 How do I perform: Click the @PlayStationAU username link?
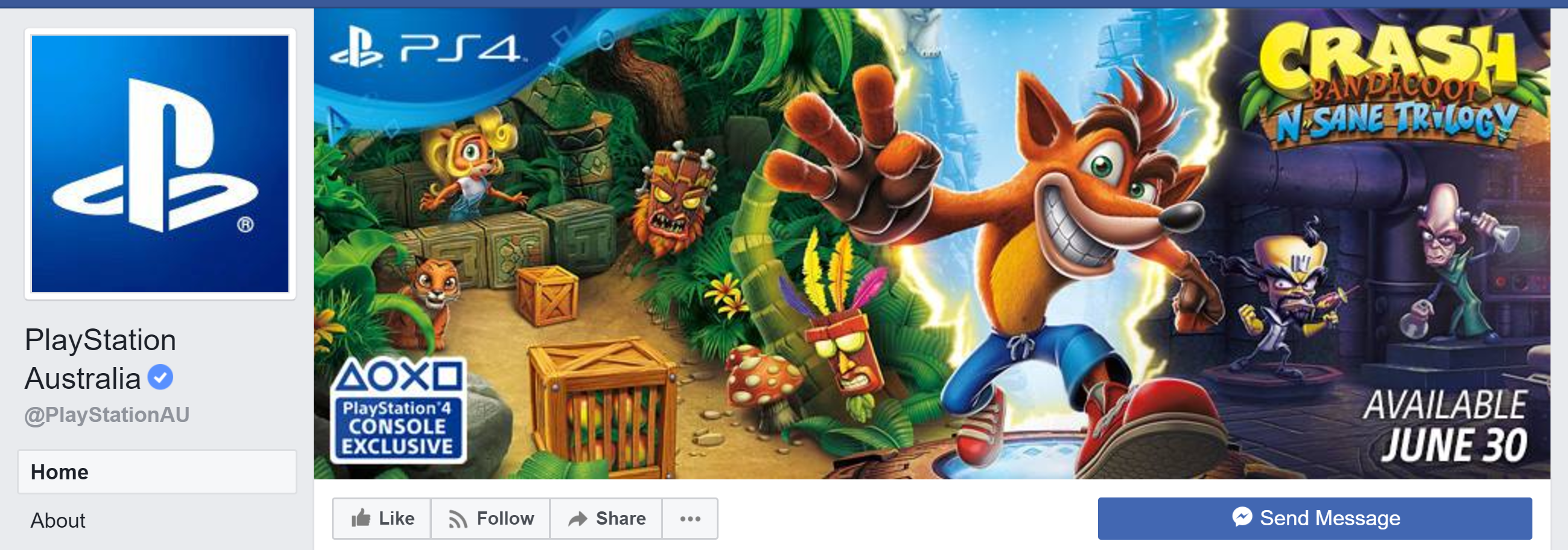tap(107, 415)
